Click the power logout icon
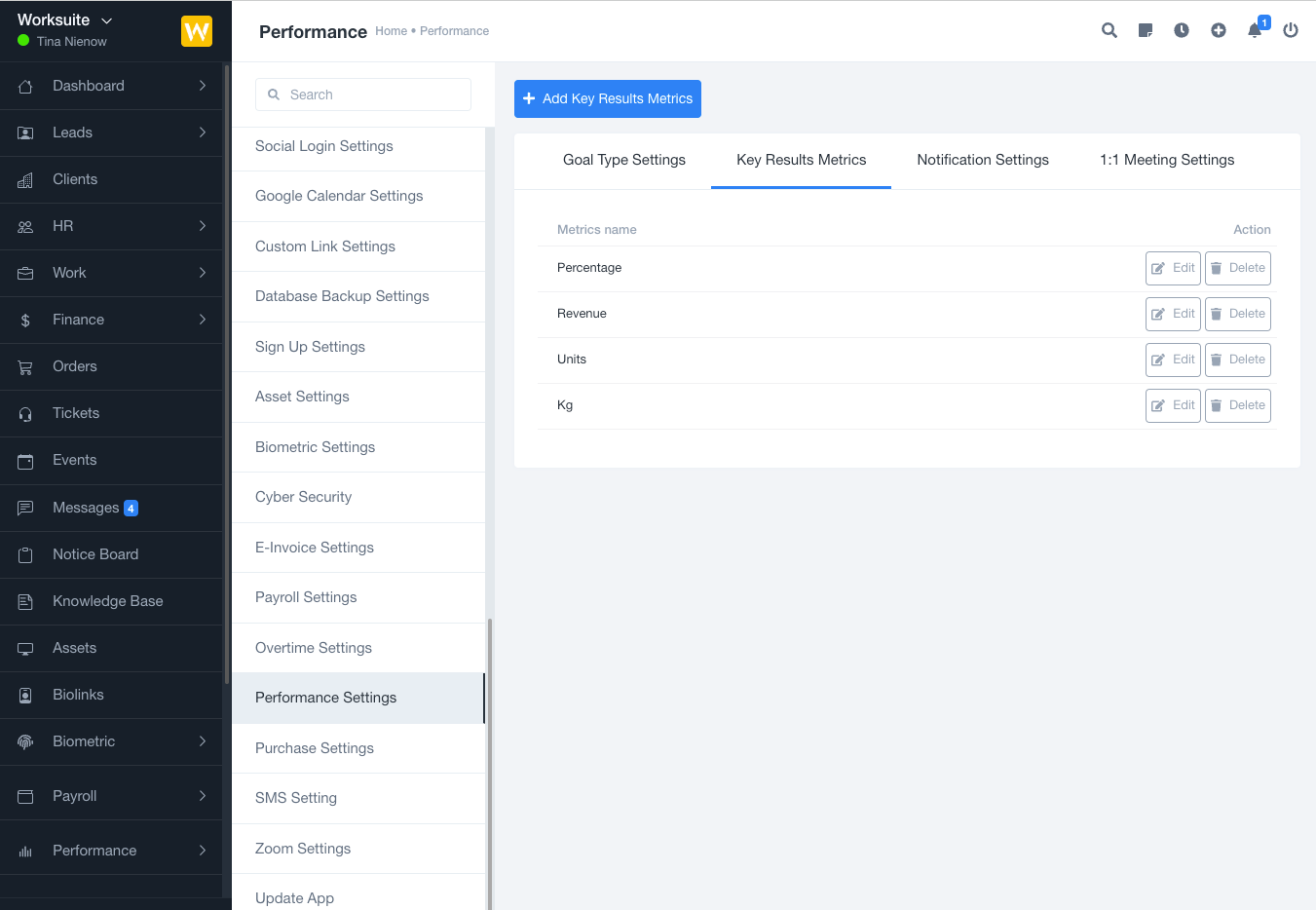 1291,30
